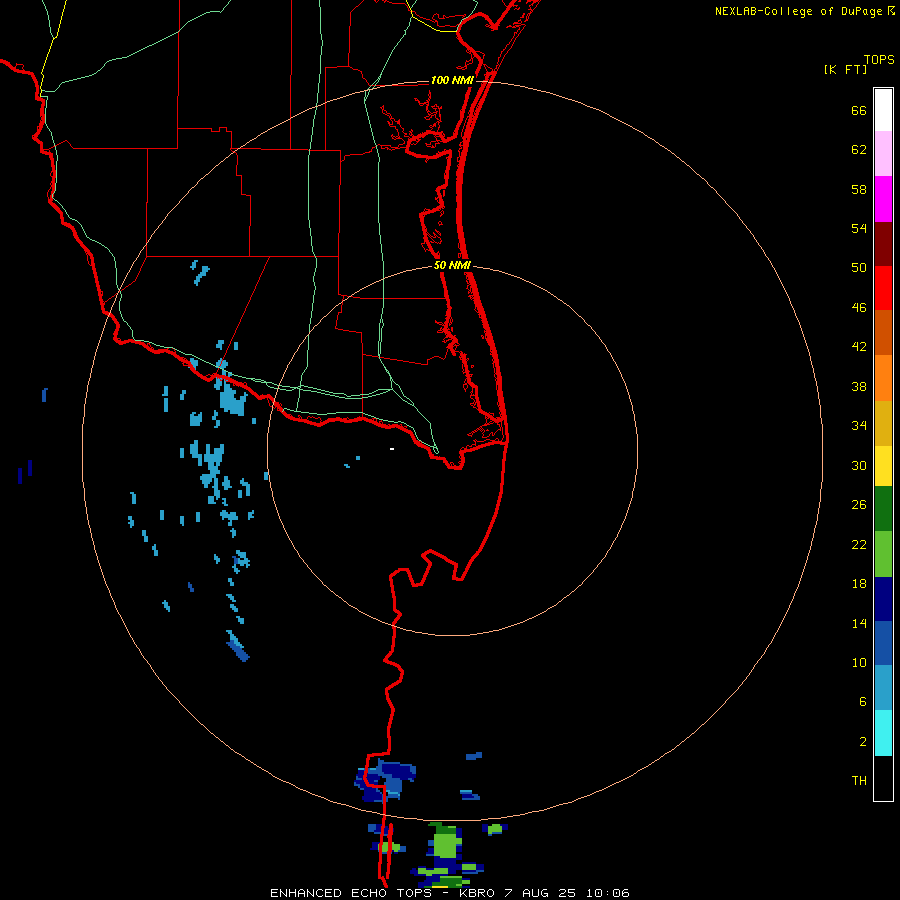Viewport: 900px width, 900px height.
Task: Click the legend value 18
Action: 859,584
